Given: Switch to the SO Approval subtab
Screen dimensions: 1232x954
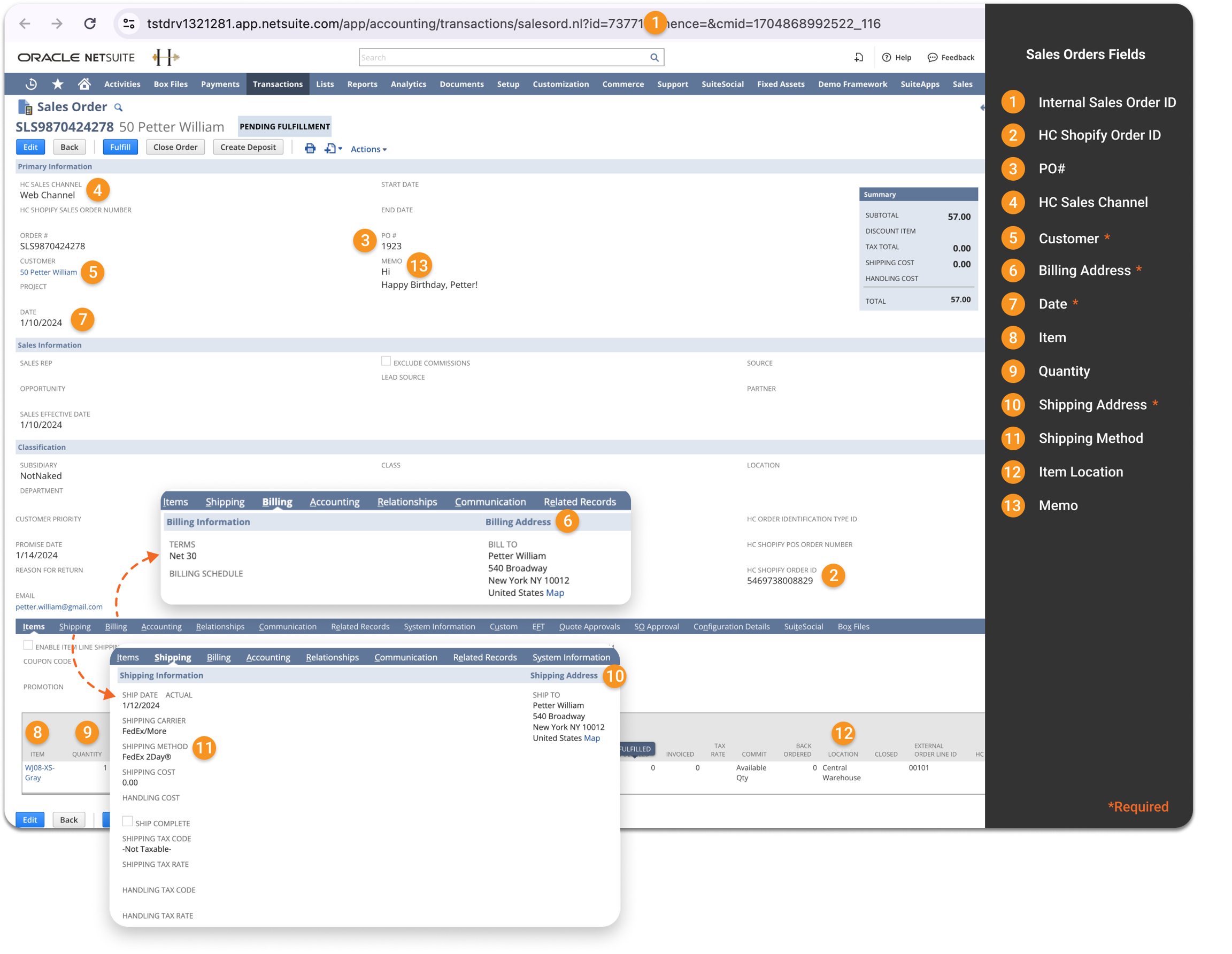Looking at the screenshot, I should (657, 627).
